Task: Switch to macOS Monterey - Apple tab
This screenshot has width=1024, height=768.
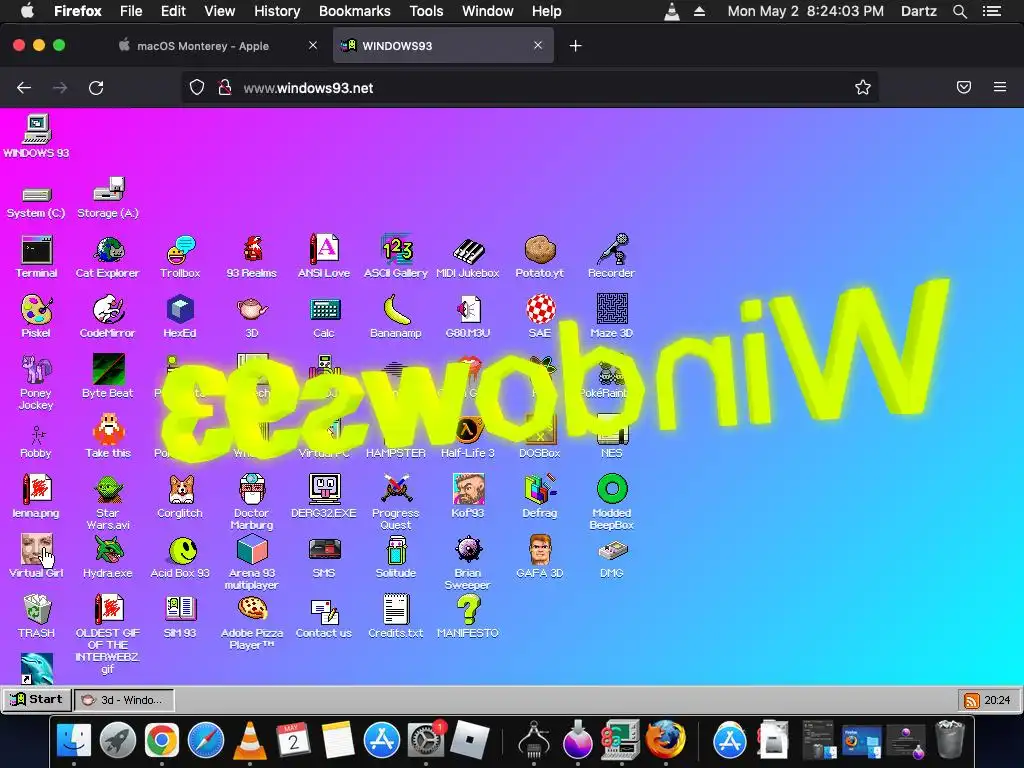Action: 202,46
